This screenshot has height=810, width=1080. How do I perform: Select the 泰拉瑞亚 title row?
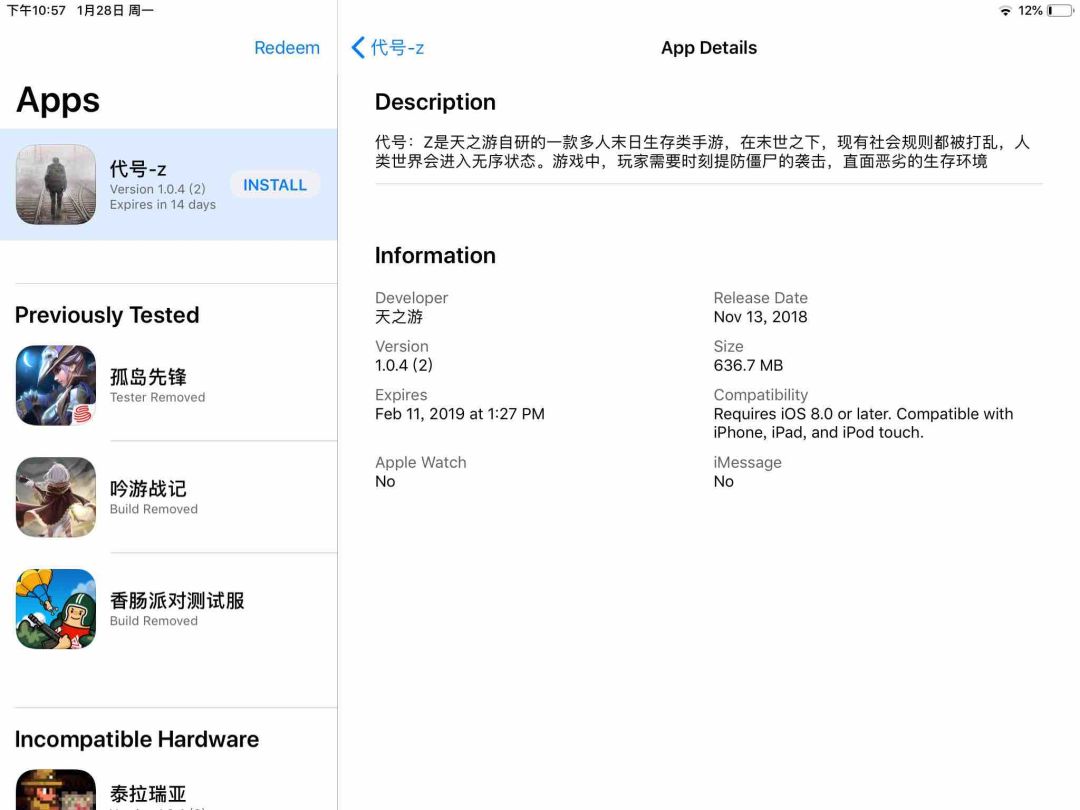click(148, 793)
